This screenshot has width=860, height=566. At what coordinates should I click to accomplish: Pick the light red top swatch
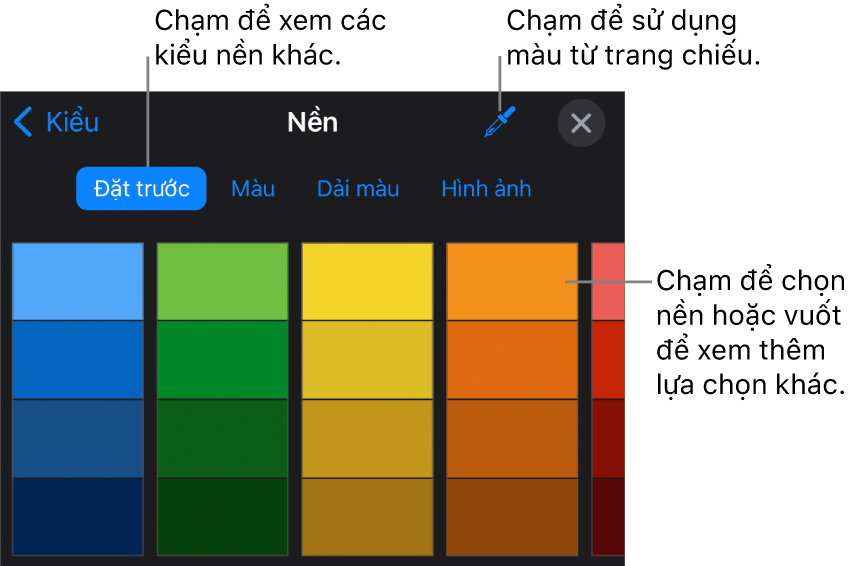coord(608,281)
